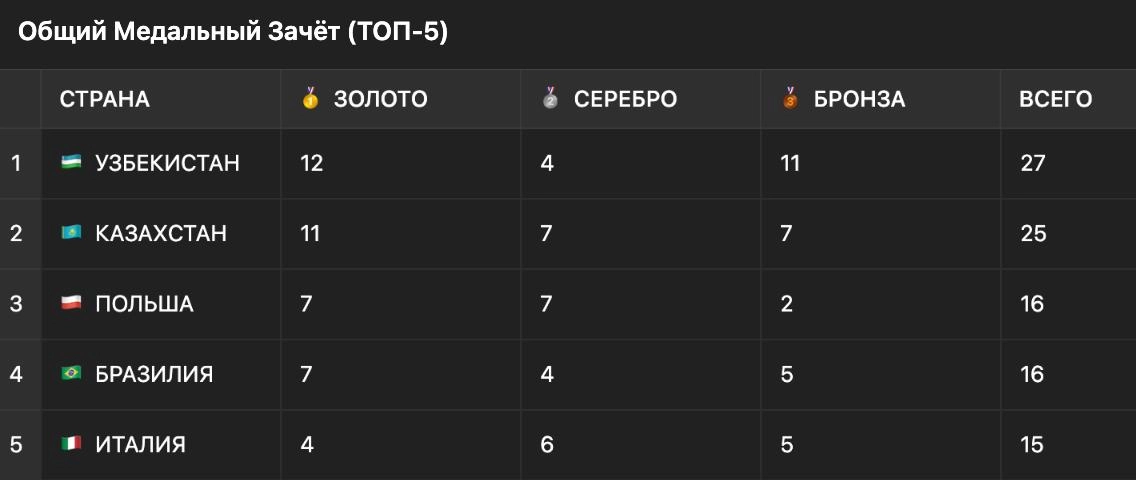Image resolution: width=1136 pixels, height=480 pixels.
Task: Select the КАЗАХСТАН country name
Action: point(161,233)
